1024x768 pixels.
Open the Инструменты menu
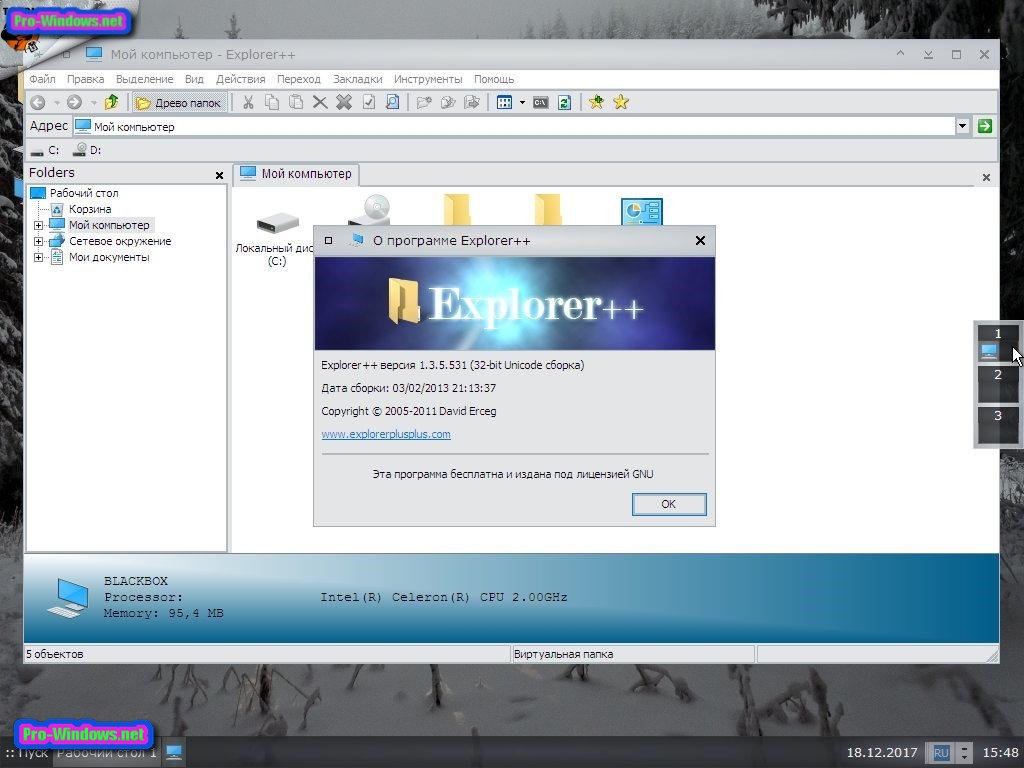click(428, 79)
